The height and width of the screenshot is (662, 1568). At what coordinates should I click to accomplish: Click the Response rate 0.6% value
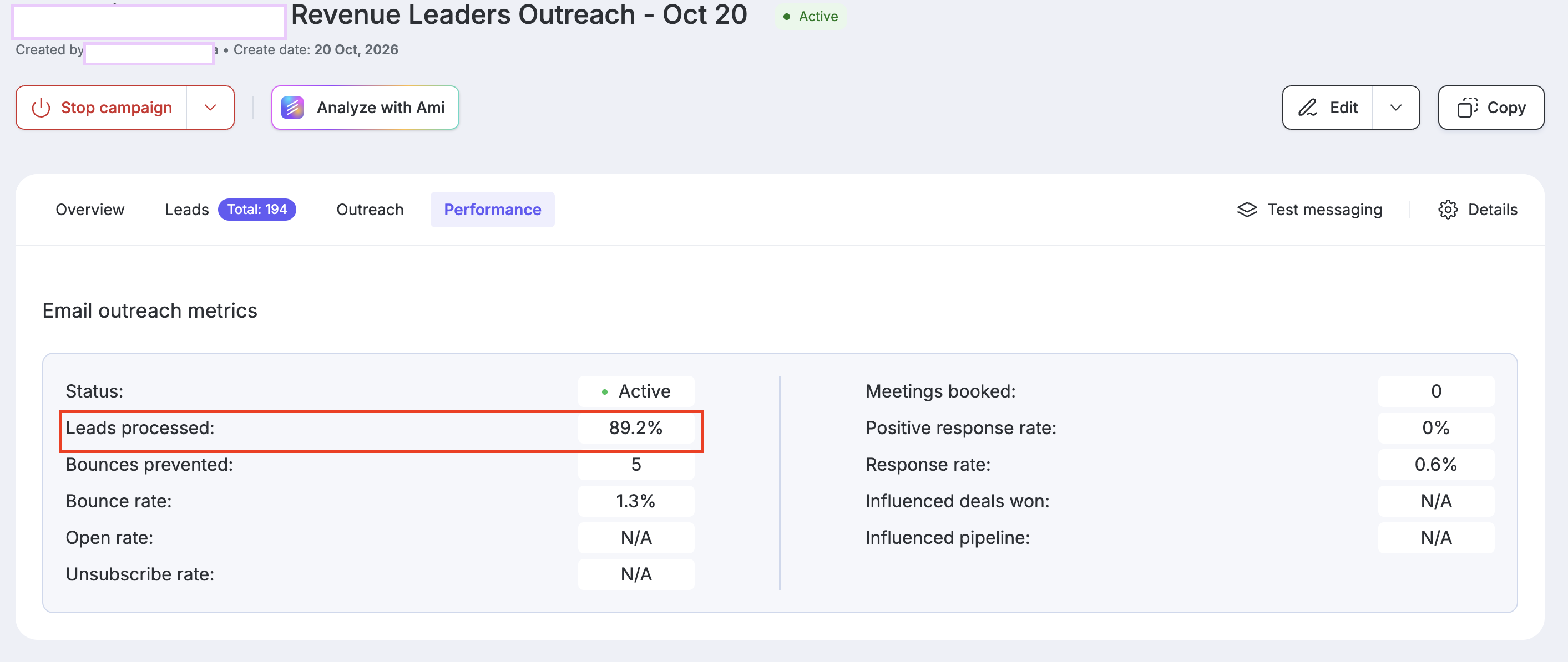click(x=1436, y=465)
